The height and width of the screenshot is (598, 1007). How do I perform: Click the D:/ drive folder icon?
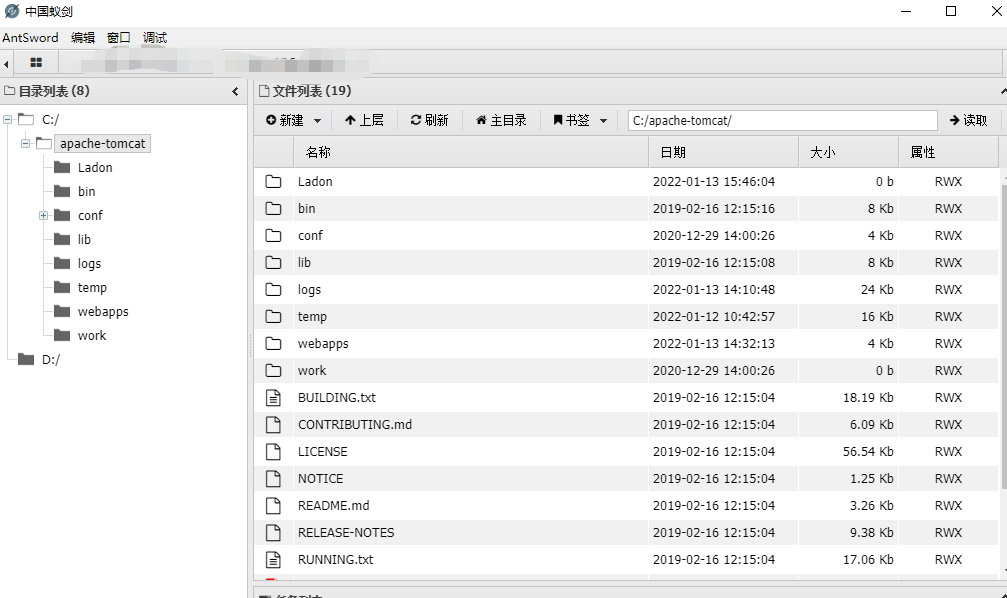tap(26, 360)
